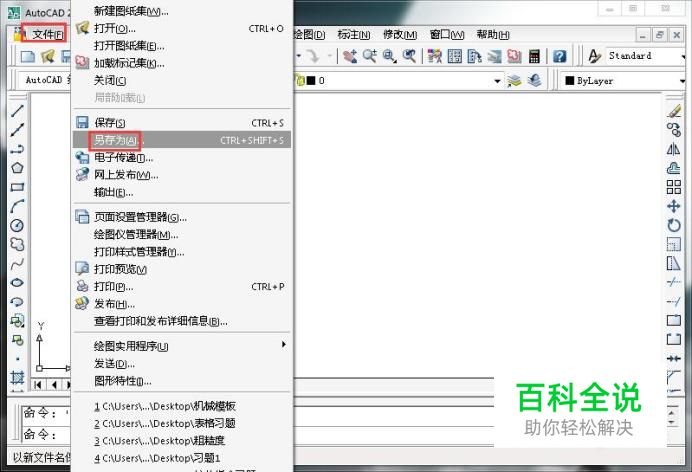Open the Markup Set Manager toolbar icon
692x472 pixels.
point(514,56)
